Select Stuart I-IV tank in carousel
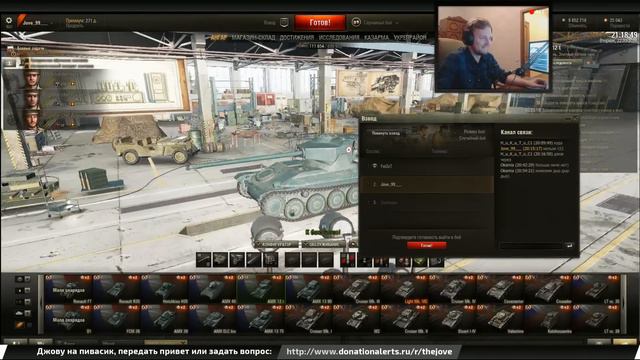The height and width of the screenshot is (360, 640). coord(452,319)
